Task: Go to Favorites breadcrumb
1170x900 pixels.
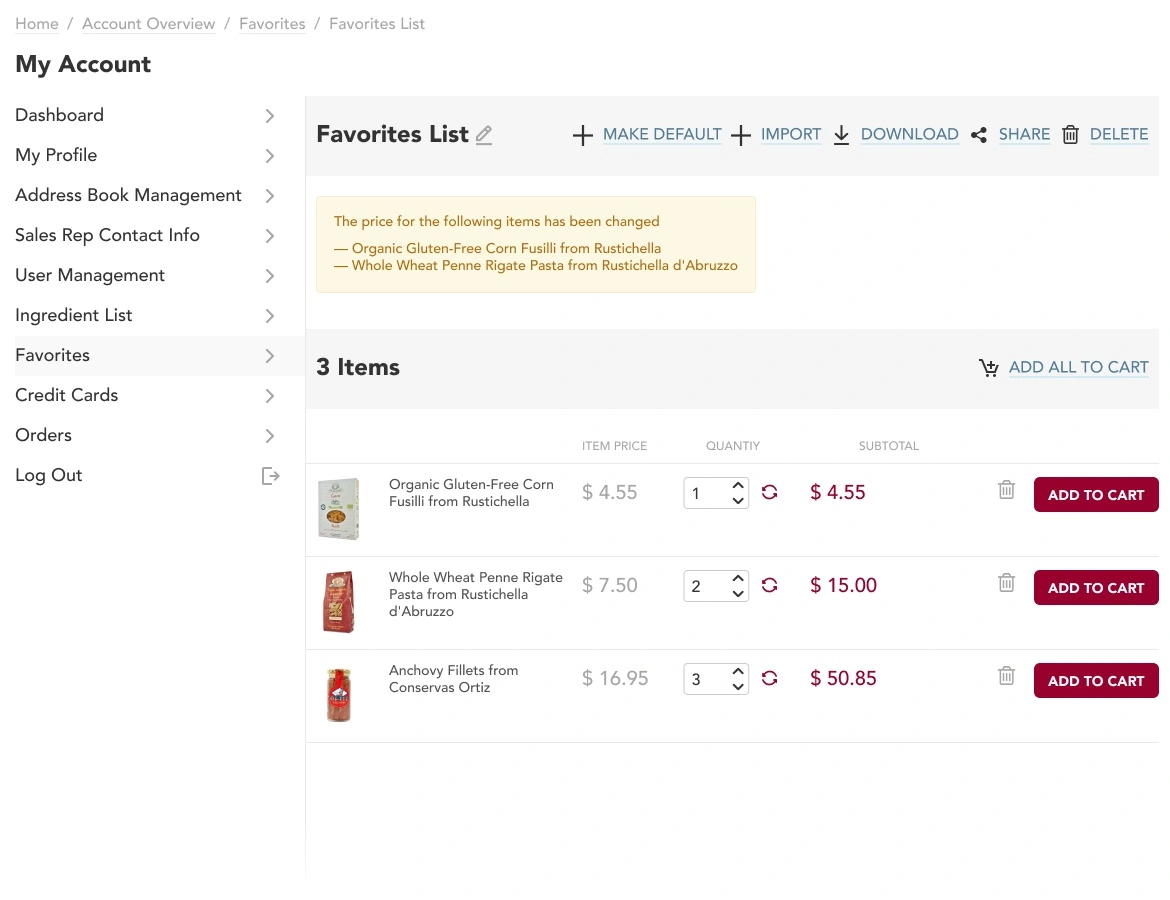Action: tap(272, 24)
